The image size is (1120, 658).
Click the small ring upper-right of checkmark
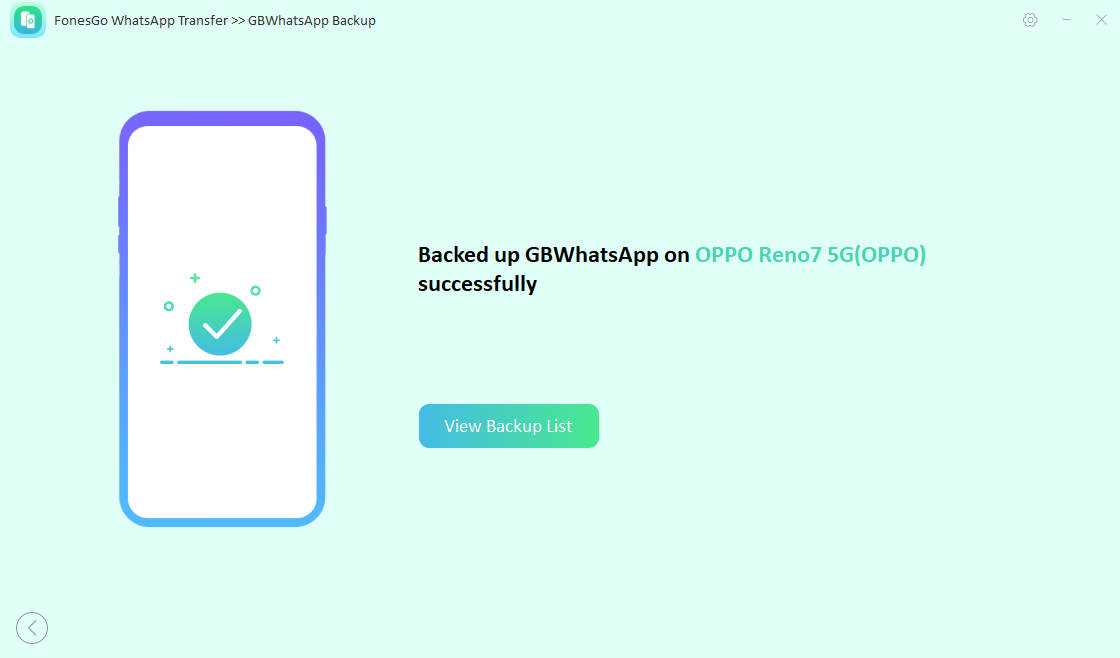click(x=255, y=290)
